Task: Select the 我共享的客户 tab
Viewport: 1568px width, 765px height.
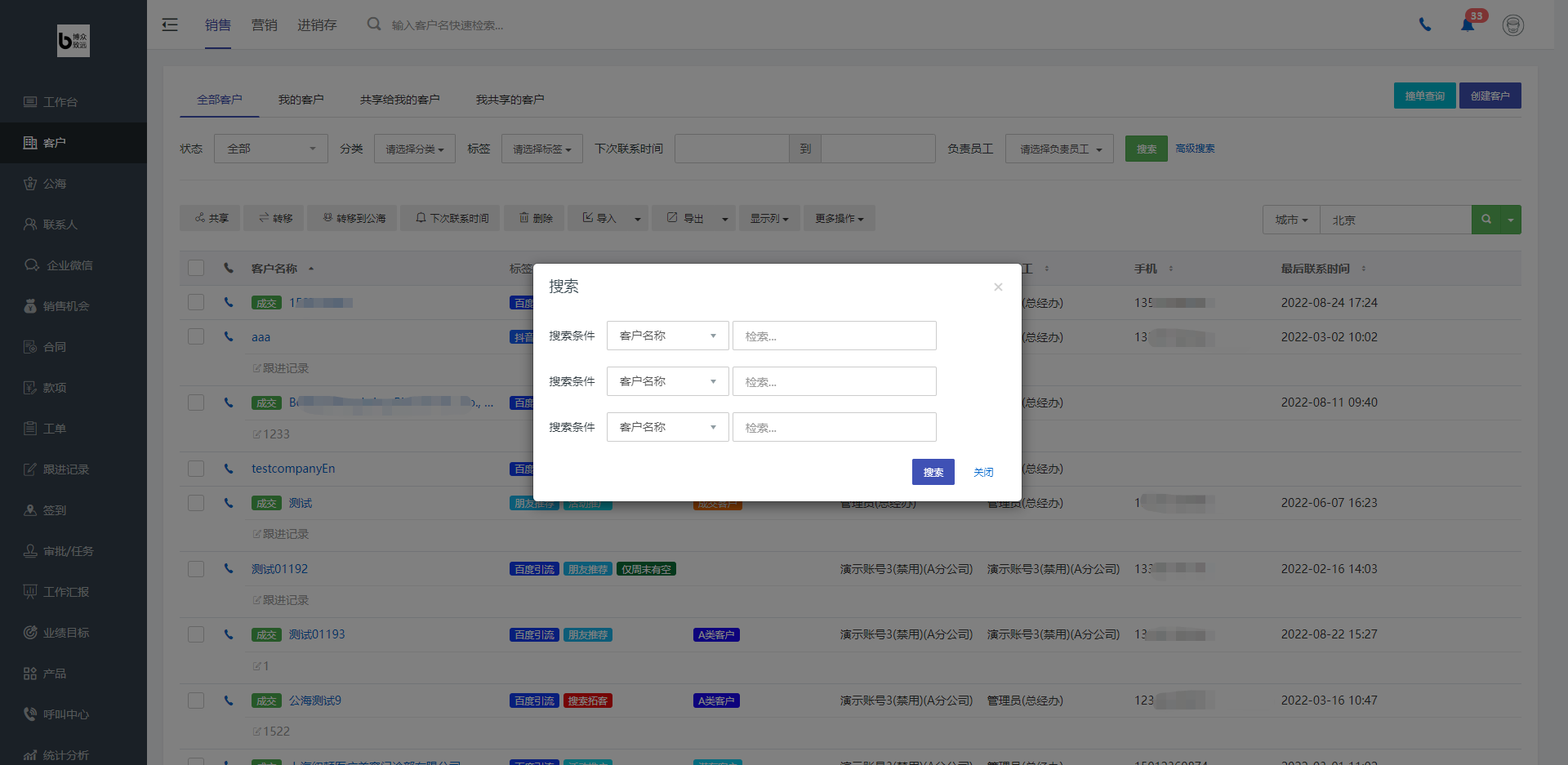Action: (x=510, y=100)
